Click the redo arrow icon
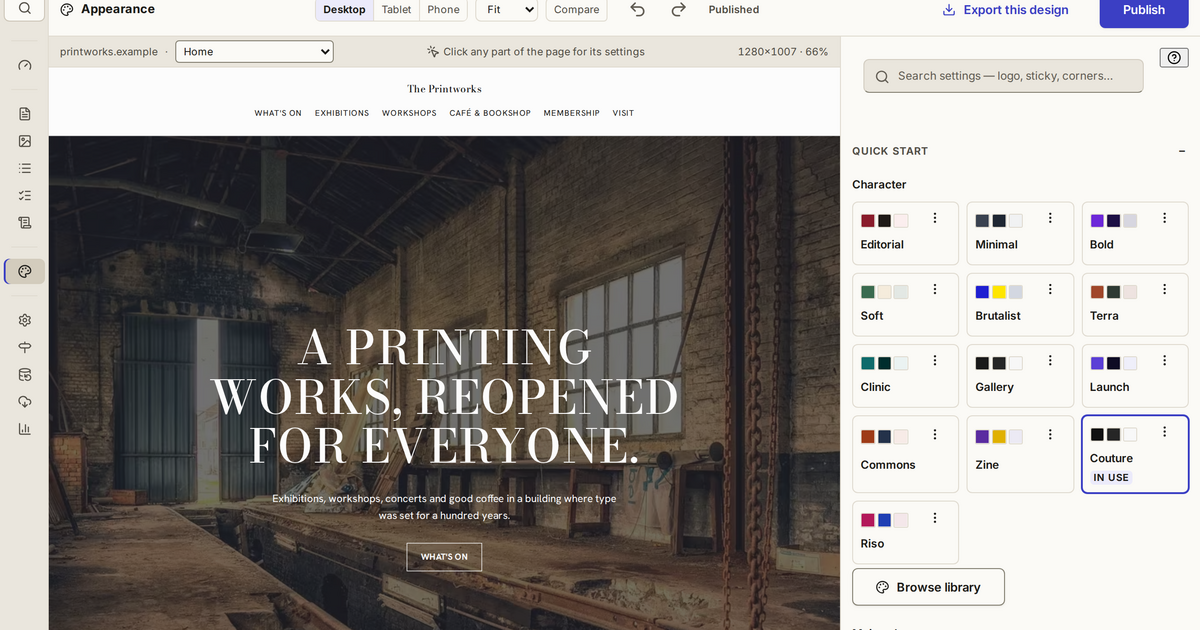The height and width of the screenshot is (630, 1200). [678, 9]
